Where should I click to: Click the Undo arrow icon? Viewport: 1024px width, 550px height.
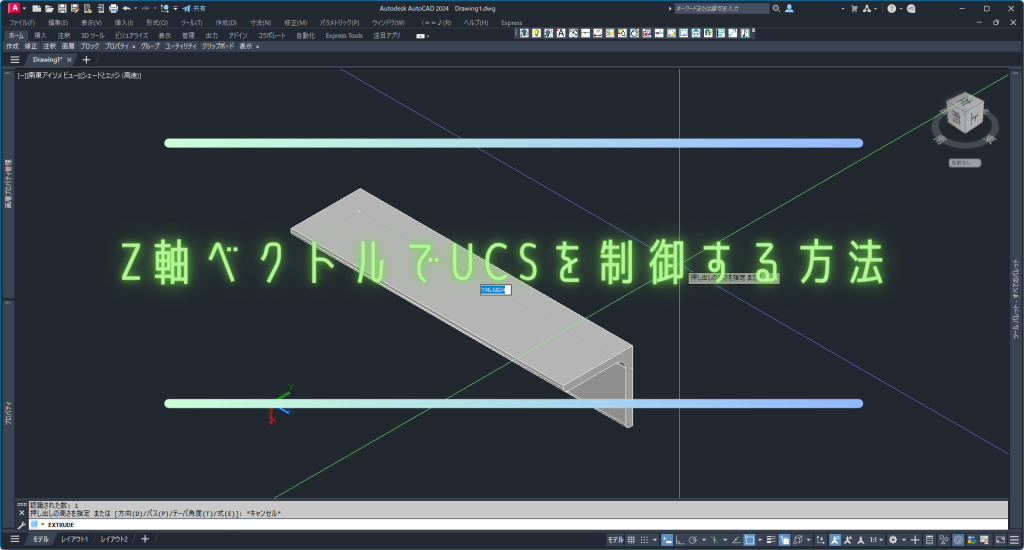pos(126,8)
